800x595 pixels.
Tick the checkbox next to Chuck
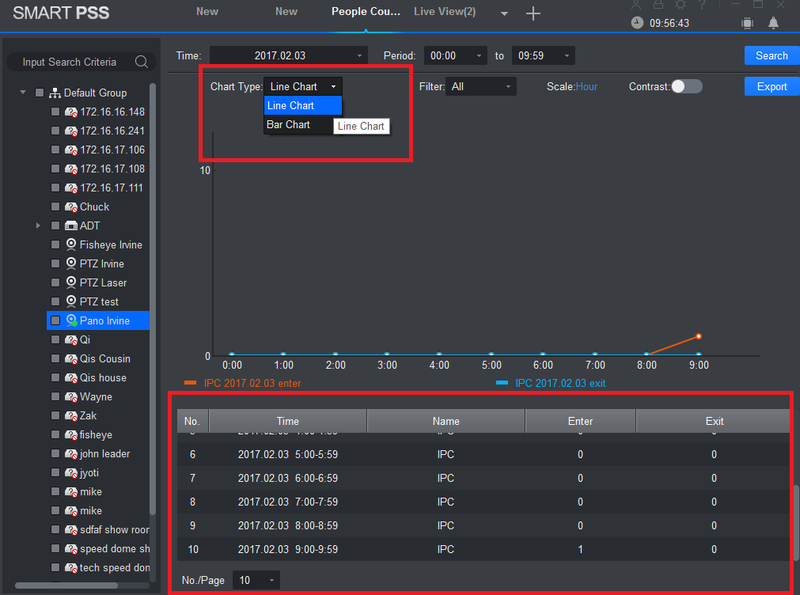(56, 207)
